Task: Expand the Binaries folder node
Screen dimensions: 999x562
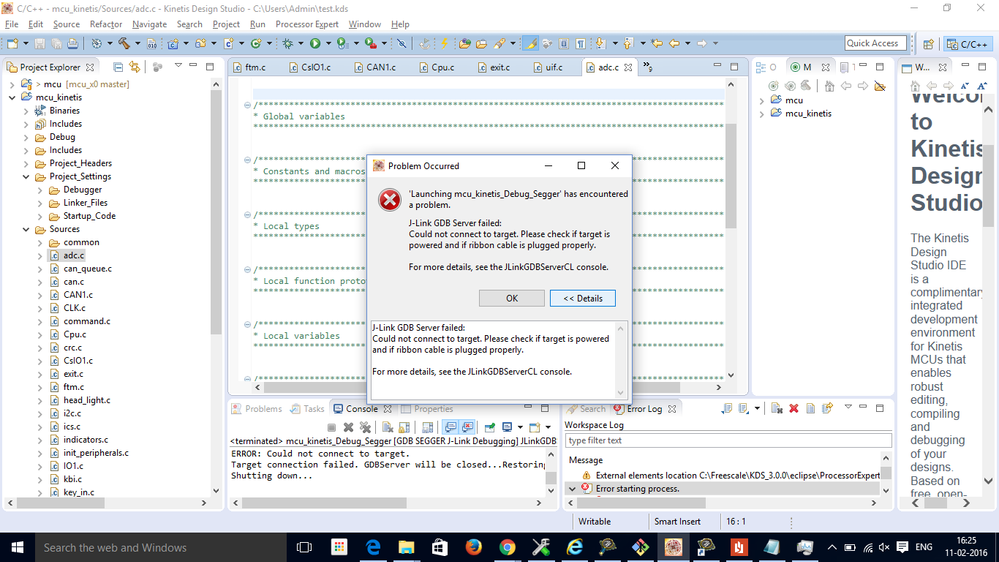Action: 26,111
